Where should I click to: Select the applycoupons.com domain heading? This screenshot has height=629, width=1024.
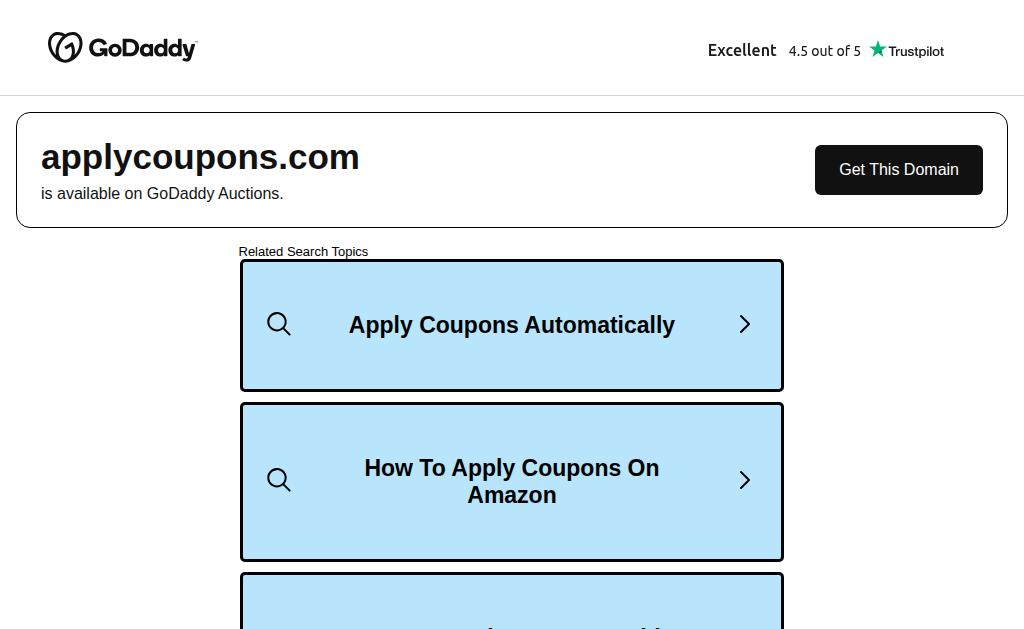coord(200,157)
